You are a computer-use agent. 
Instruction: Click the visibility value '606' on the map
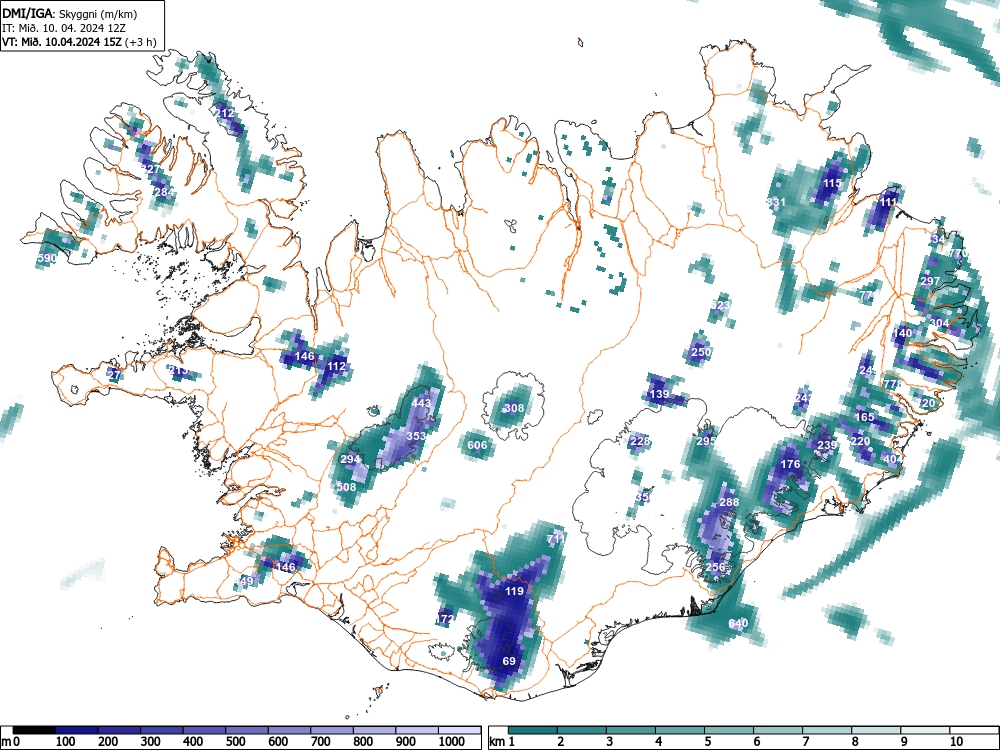(477, 446)
